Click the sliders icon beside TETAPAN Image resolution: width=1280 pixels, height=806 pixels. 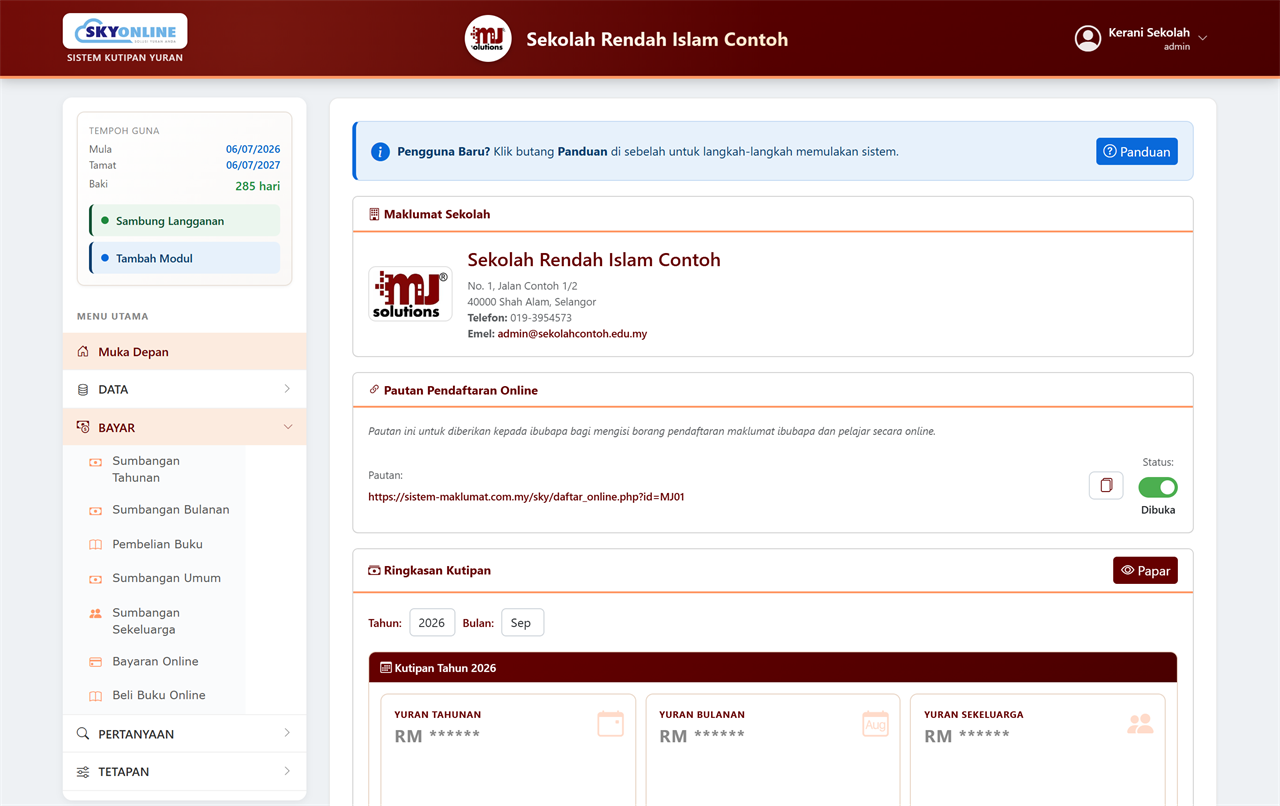[83, 772]
